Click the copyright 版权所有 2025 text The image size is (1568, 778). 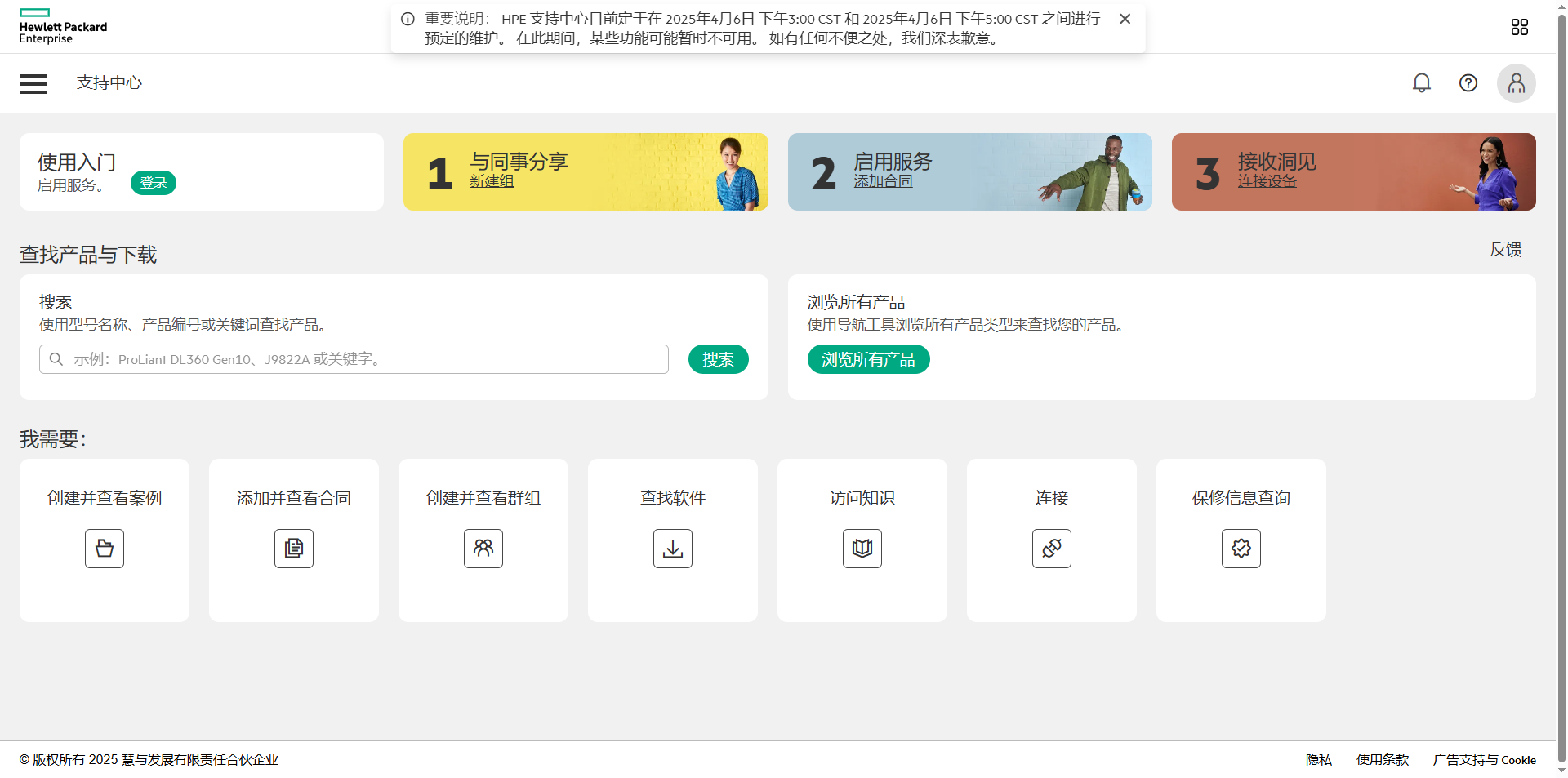pyautogui.click(x=149, y=760)
